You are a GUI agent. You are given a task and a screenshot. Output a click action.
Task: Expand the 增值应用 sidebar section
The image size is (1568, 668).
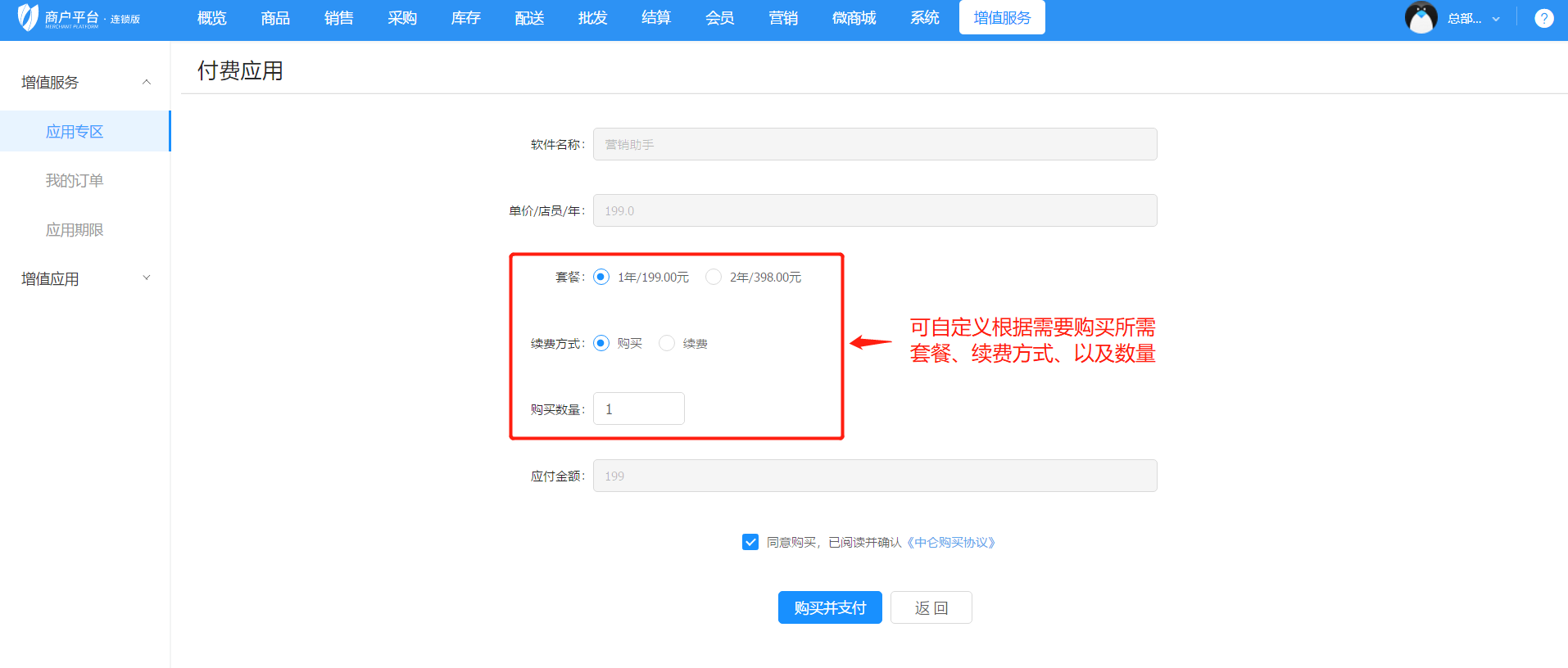(147, 278)
